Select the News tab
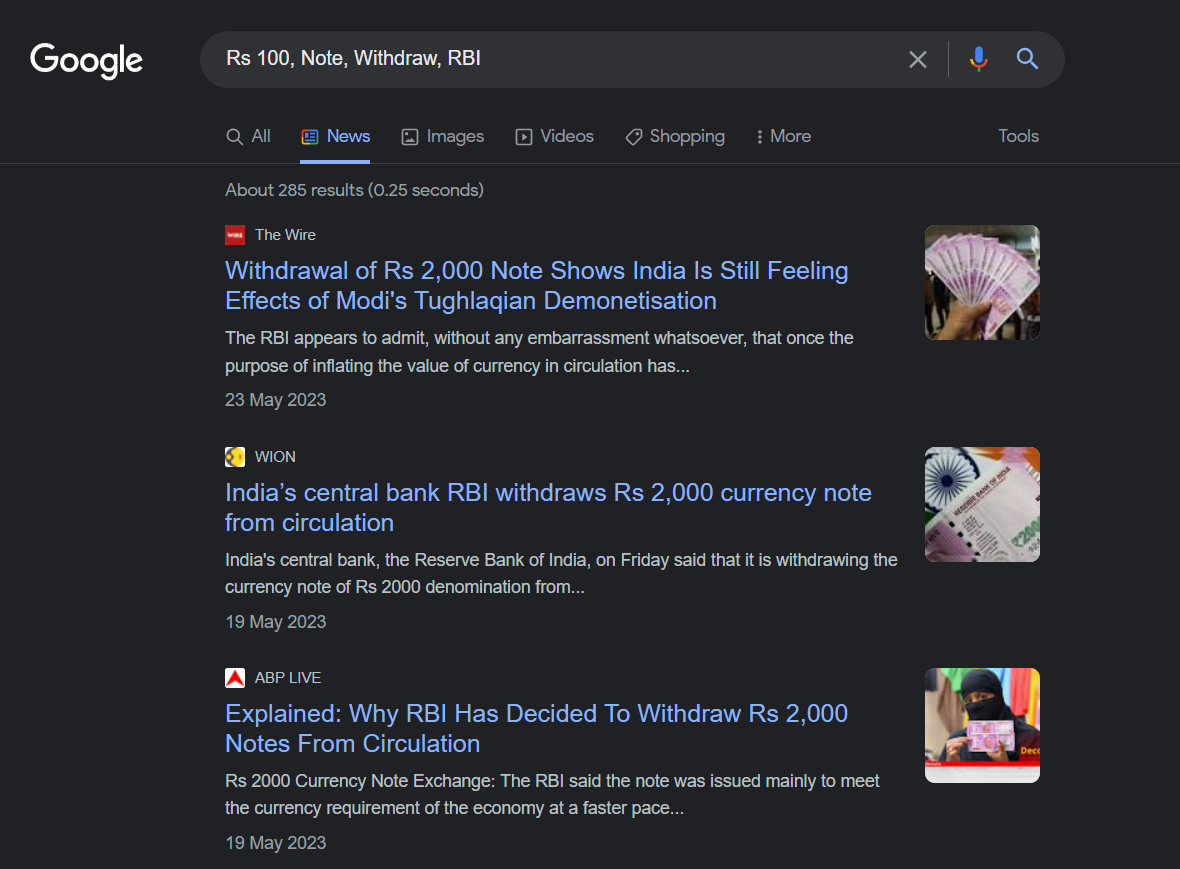The width and height of the screenshot is (1180, 869). [x=336, y=137]
